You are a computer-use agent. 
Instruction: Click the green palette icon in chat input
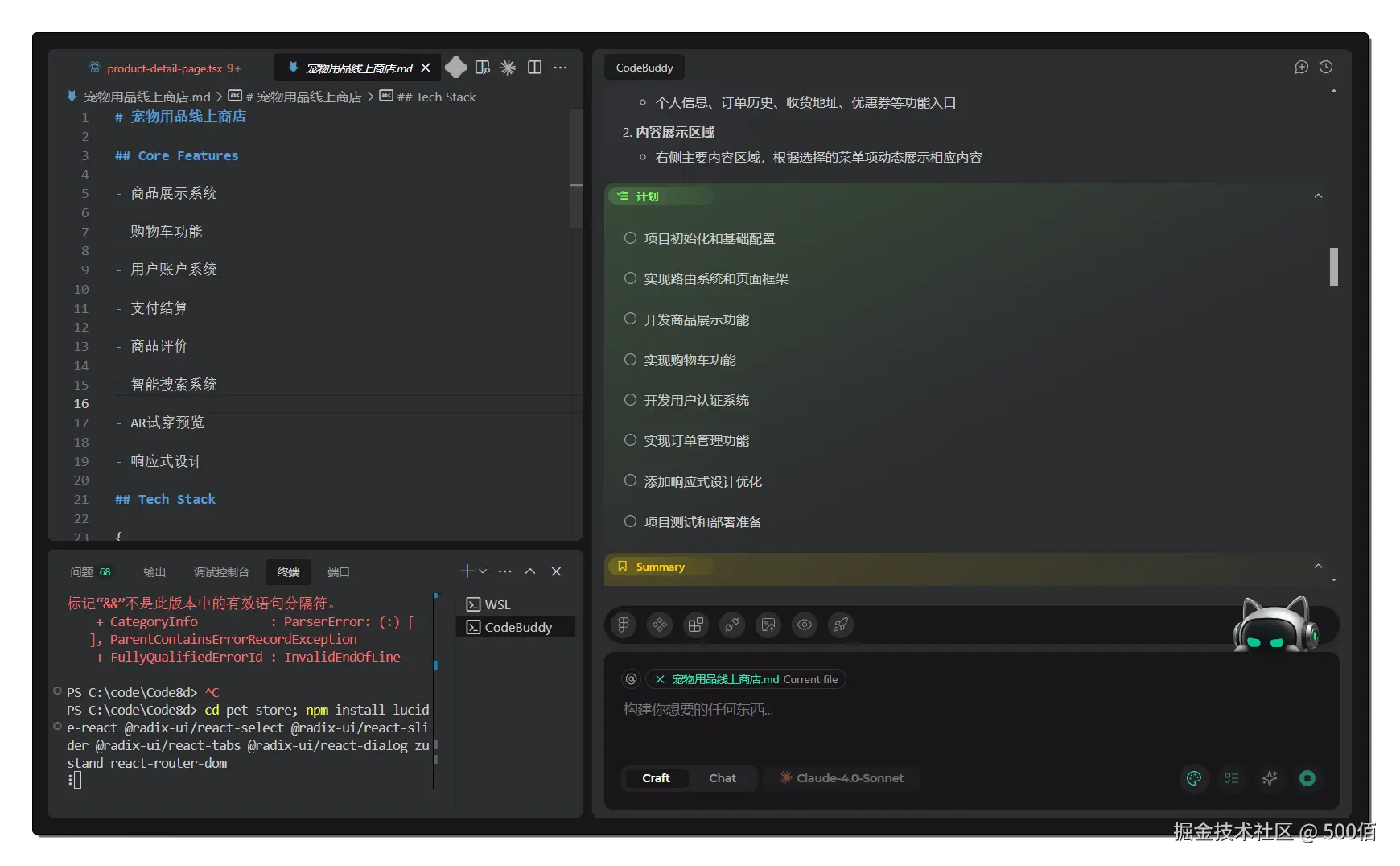(x=1194, y=778)
